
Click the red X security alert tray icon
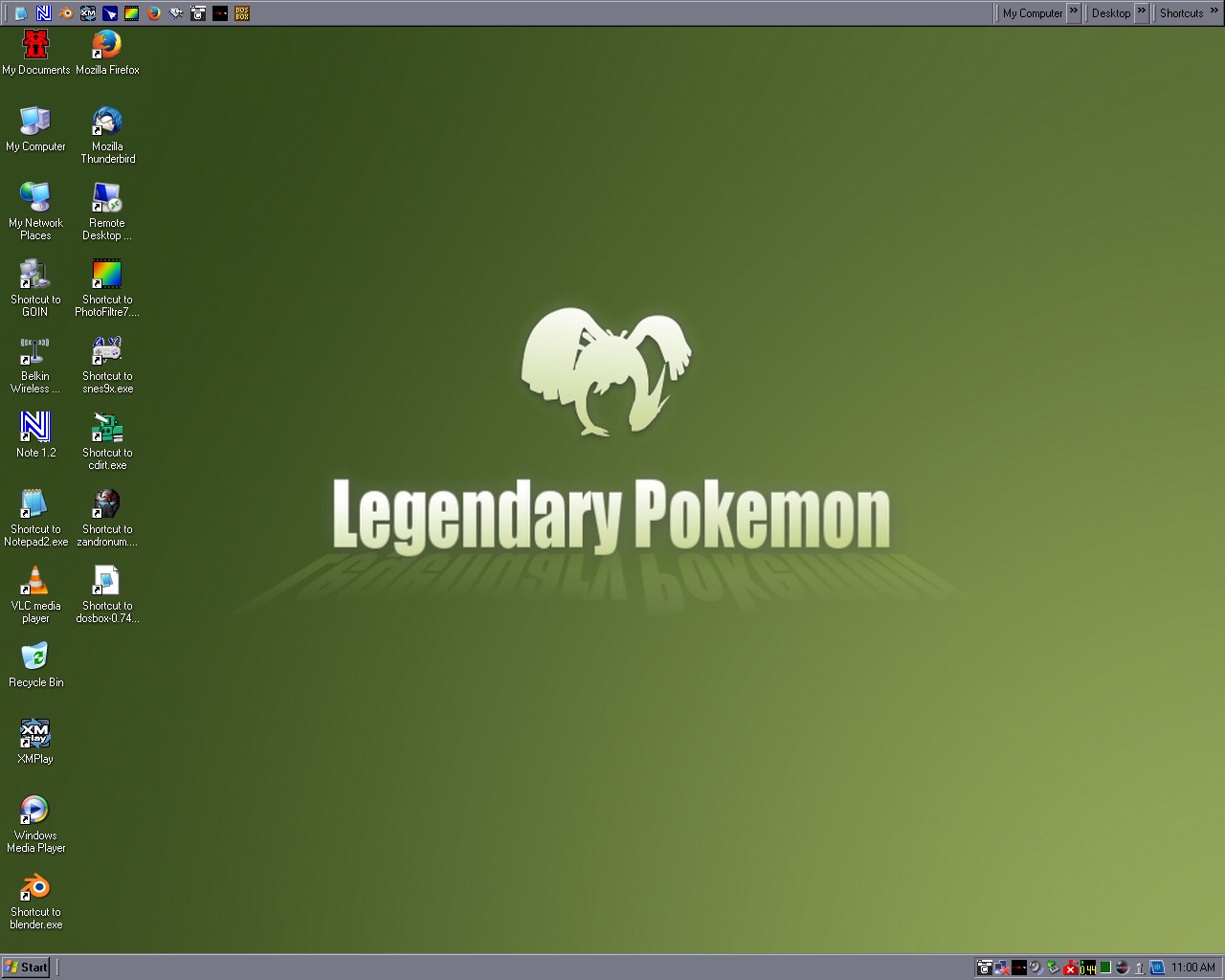tap(1071, 969)
